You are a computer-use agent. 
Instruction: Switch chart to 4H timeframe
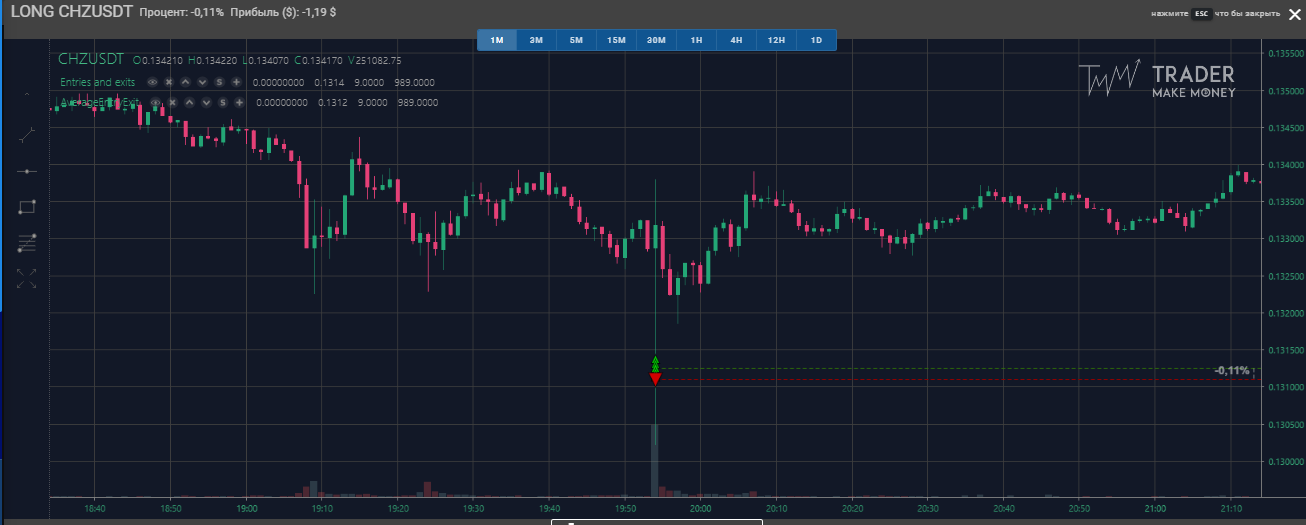coord(736,40)
